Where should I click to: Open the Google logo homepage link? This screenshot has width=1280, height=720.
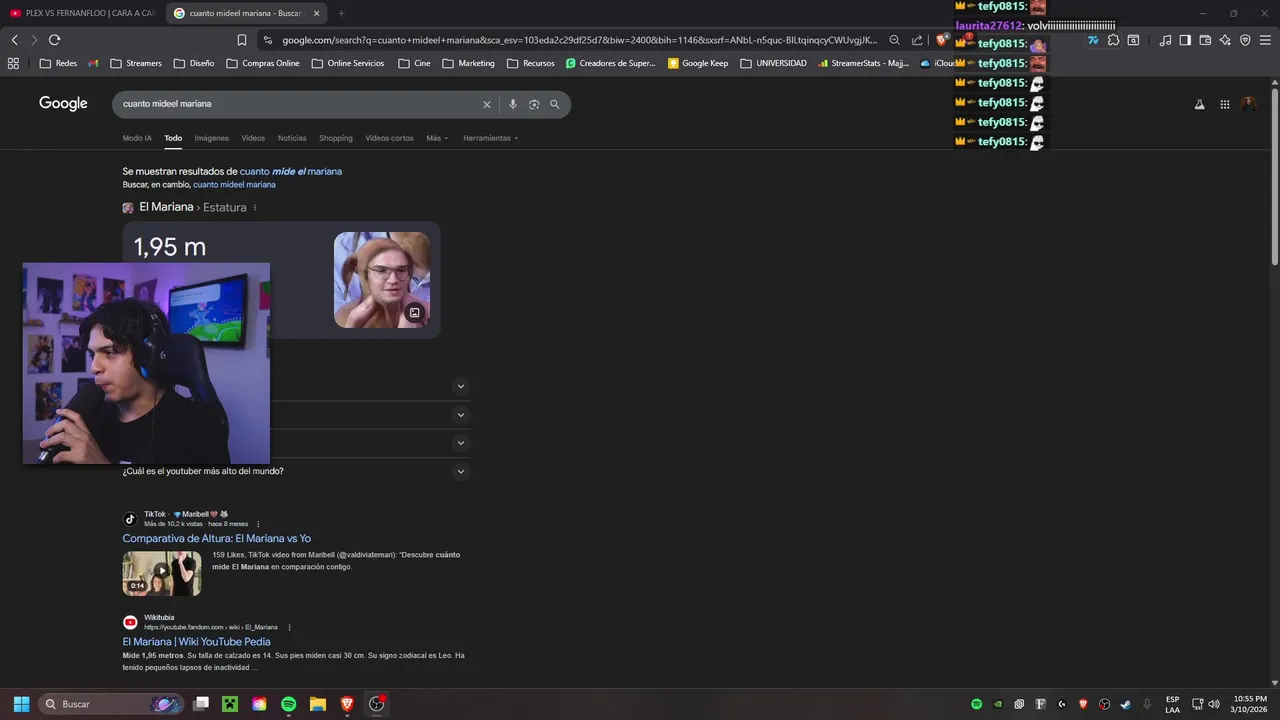(x=63, y=104)
